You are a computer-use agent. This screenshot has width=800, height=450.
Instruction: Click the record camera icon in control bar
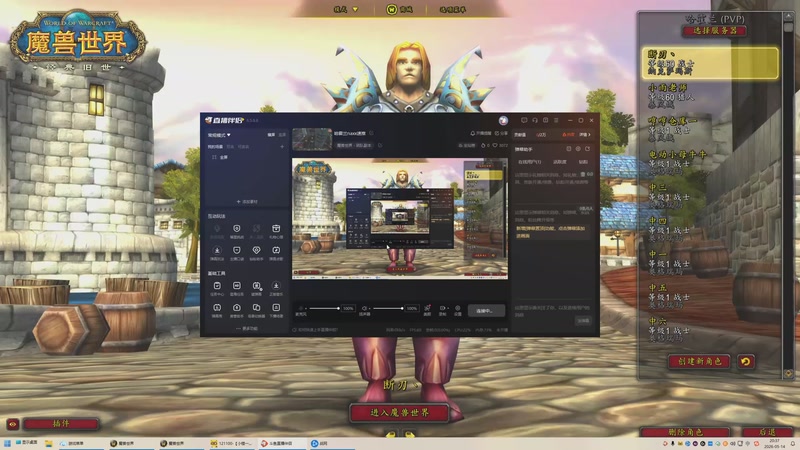pos(442,308)
